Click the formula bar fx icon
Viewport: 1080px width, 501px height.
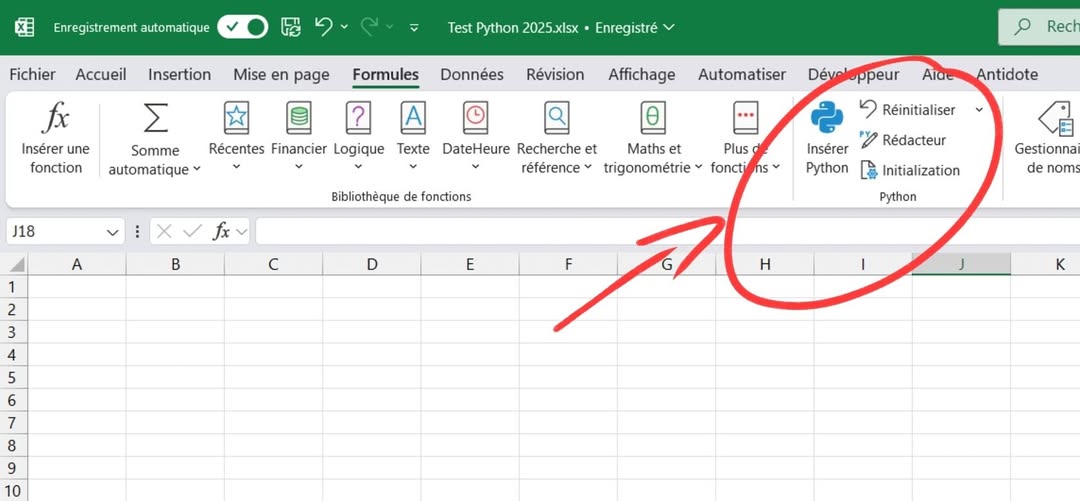click(x=221, y=232)
